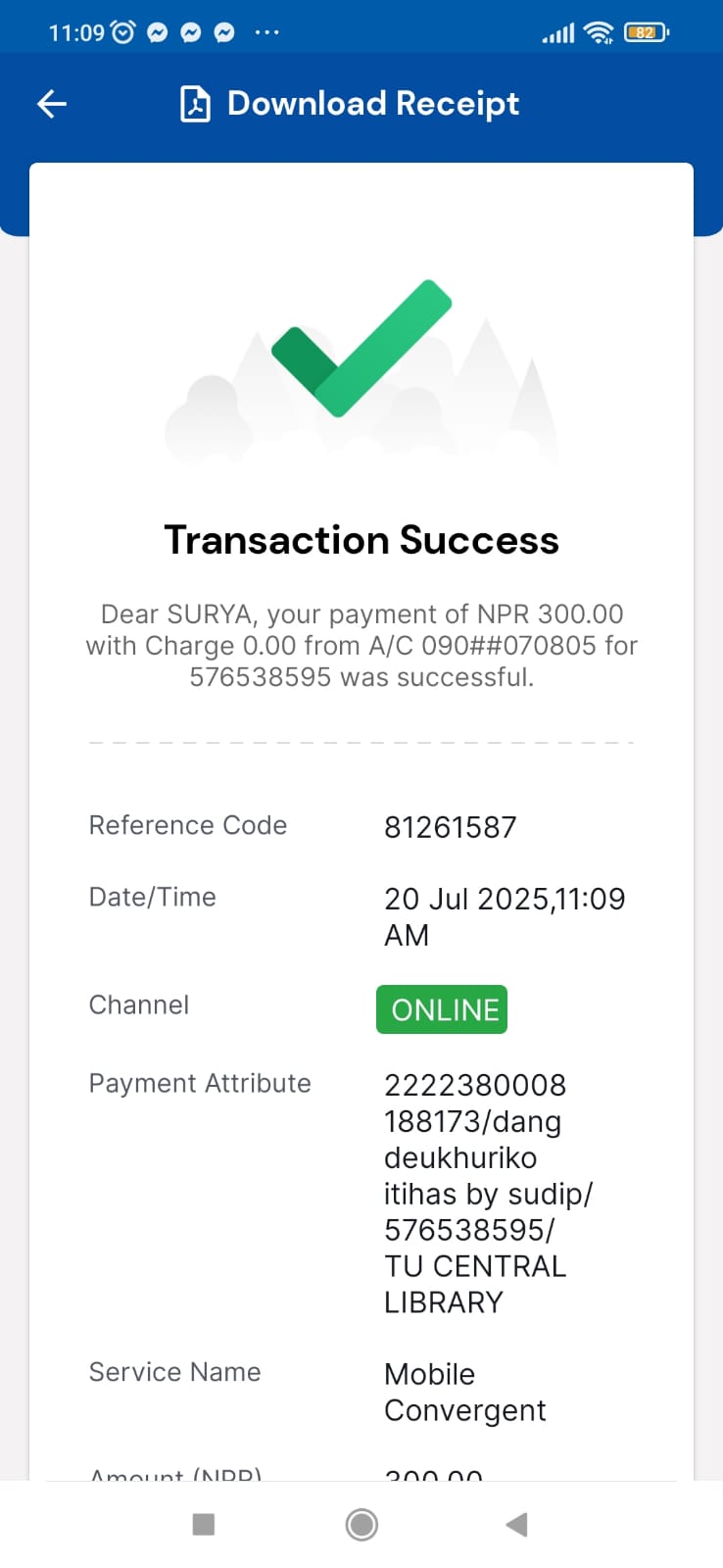This screenshot has width=723, height=1568.
Task: Tap the mobile signal strength icon
Action: click(558, 33)
